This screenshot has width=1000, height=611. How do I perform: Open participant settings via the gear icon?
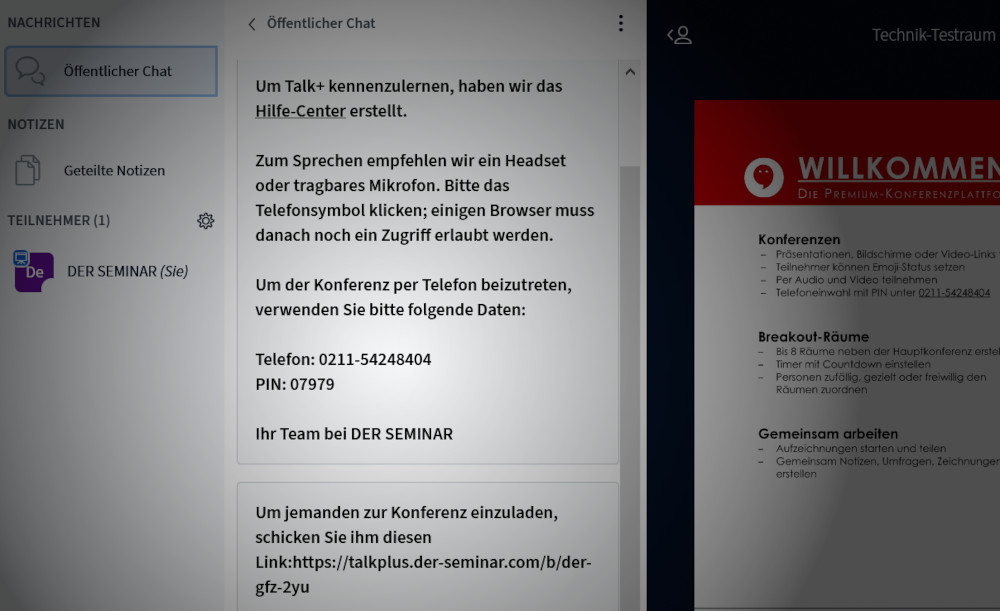[x=206, y=221]
